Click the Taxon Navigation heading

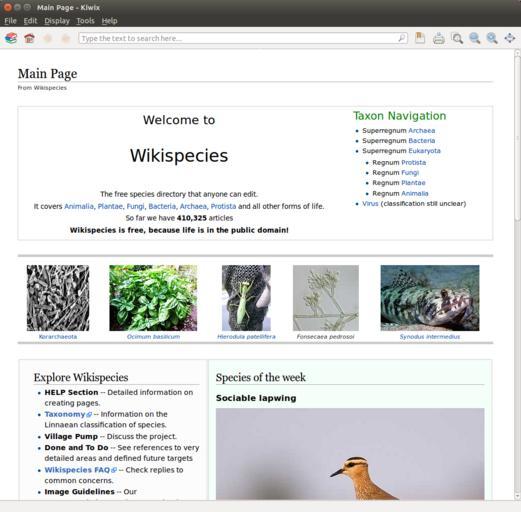400,116
